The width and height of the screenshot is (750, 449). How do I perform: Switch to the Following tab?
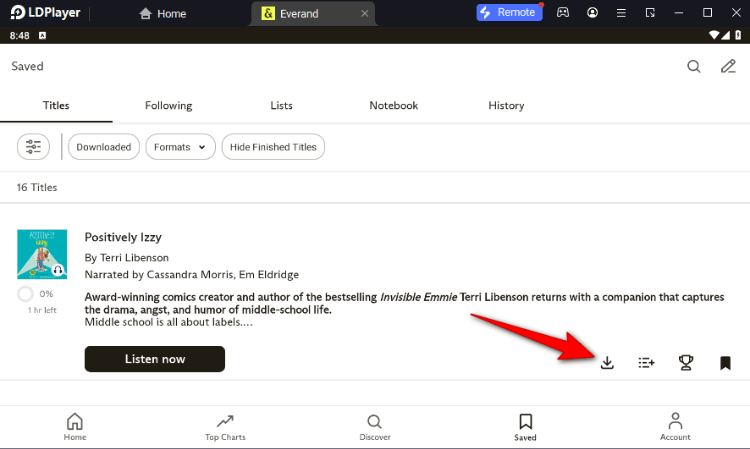coord(168,105)
